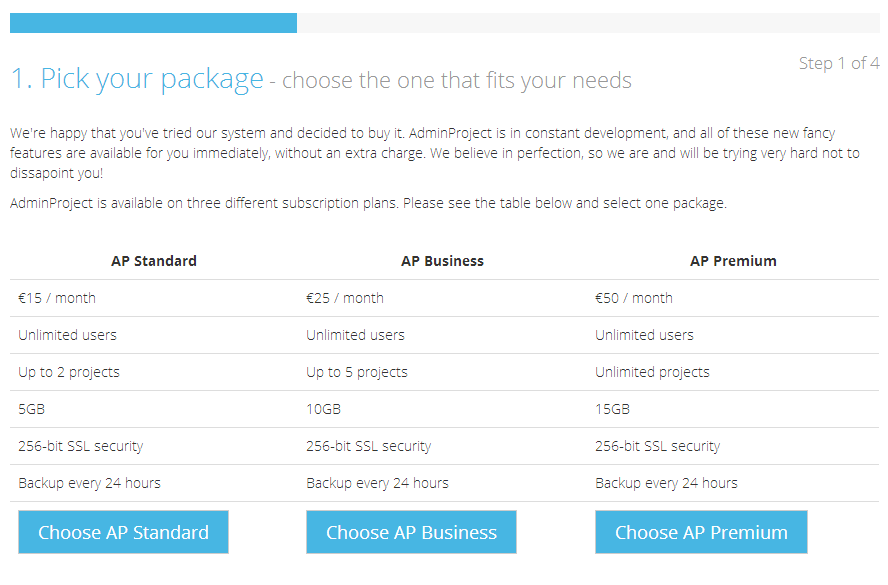Image resolution: width=888 pixels, height=585 pixels.
Task: Click the subscription plans description paragraph
Action: coord(368,203)
